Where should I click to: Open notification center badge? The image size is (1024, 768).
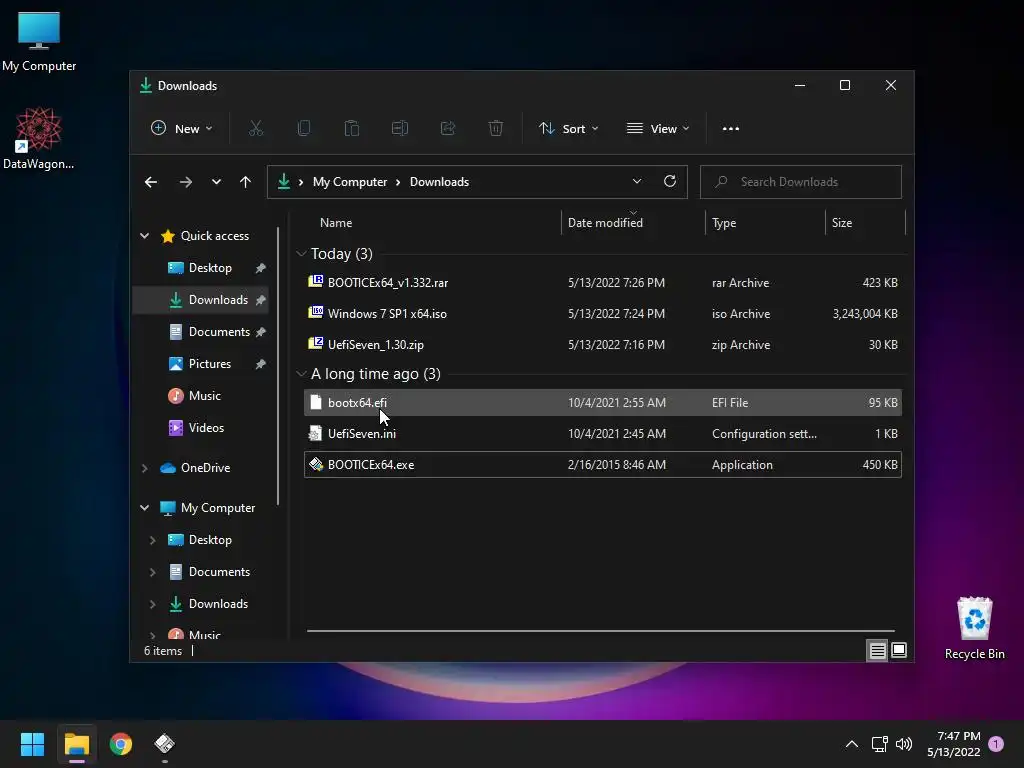pyautogui.click(x=996, y=744)
